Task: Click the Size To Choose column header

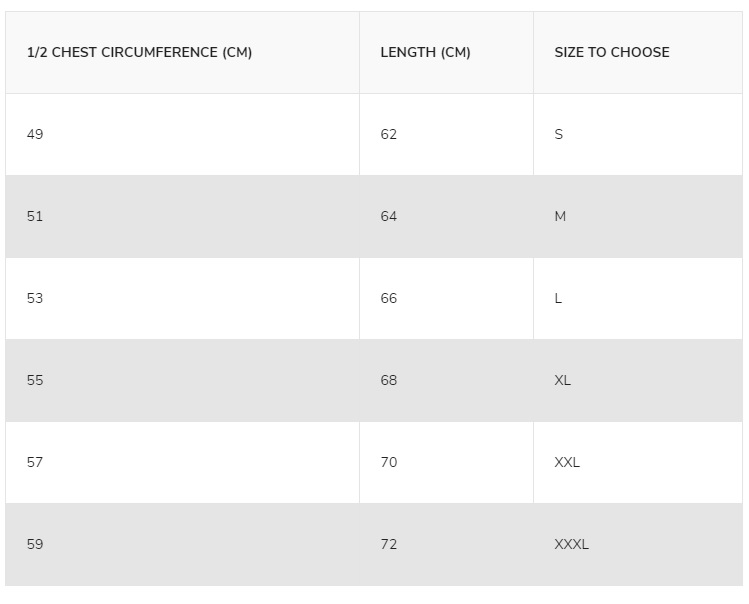Action: (638, 53)
